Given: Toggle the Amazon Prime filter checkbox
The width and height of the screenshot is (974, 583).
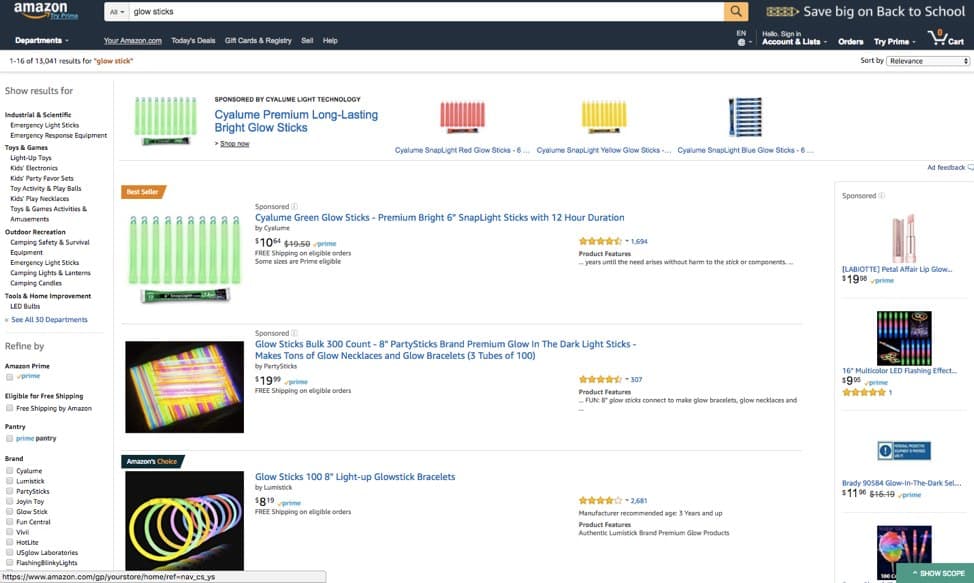Looking at the screenshot, I should tap(9, 377).
